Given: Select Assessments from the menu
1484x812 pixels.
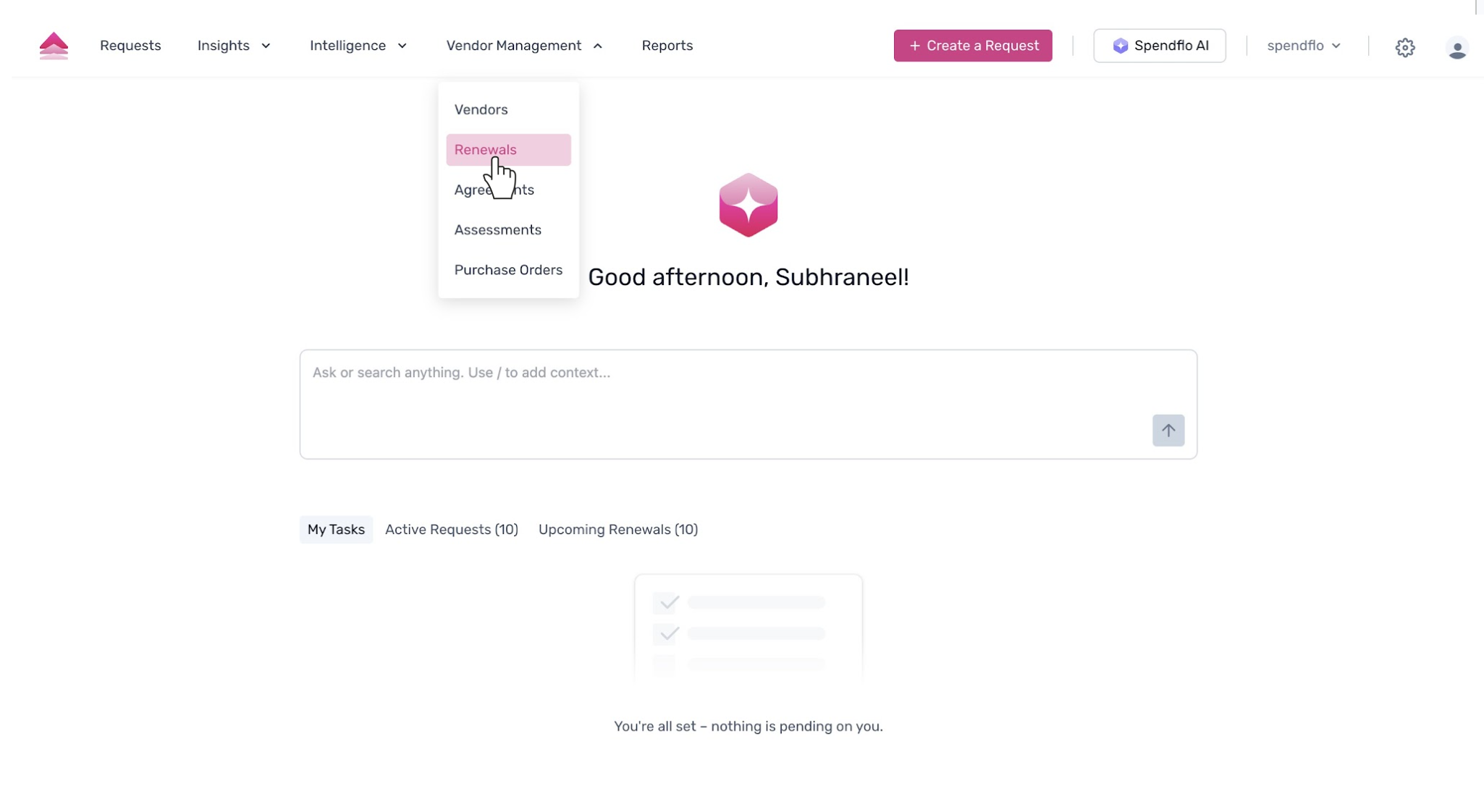Looking at the screenshot, I should pyautogui.click(x=498, y=229).
